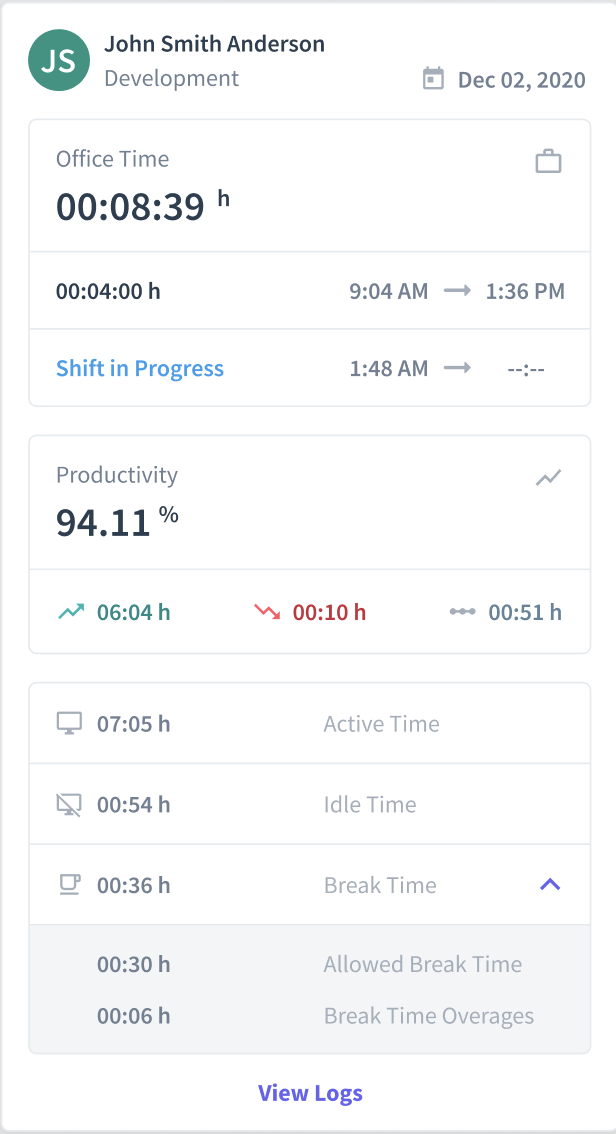Viewport: 616px width, 1134px height.
Task: Select the JS avatar circle
Action: click(x=58, y=61)
